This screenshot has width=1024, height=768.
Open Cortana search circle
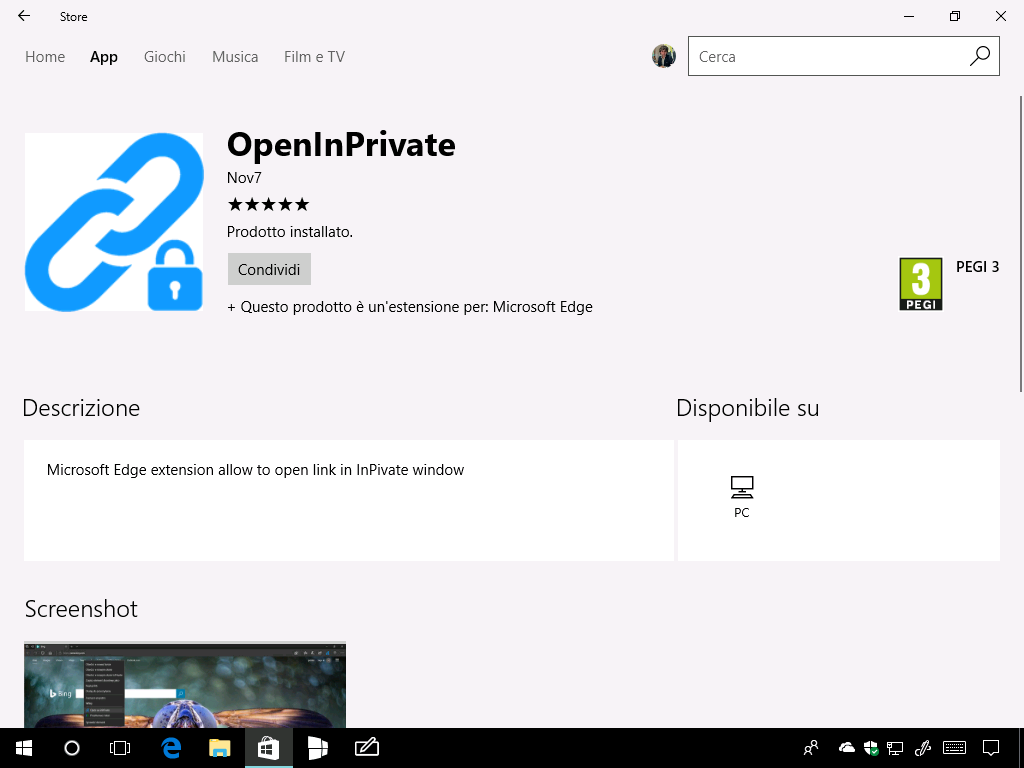point(72,748)
